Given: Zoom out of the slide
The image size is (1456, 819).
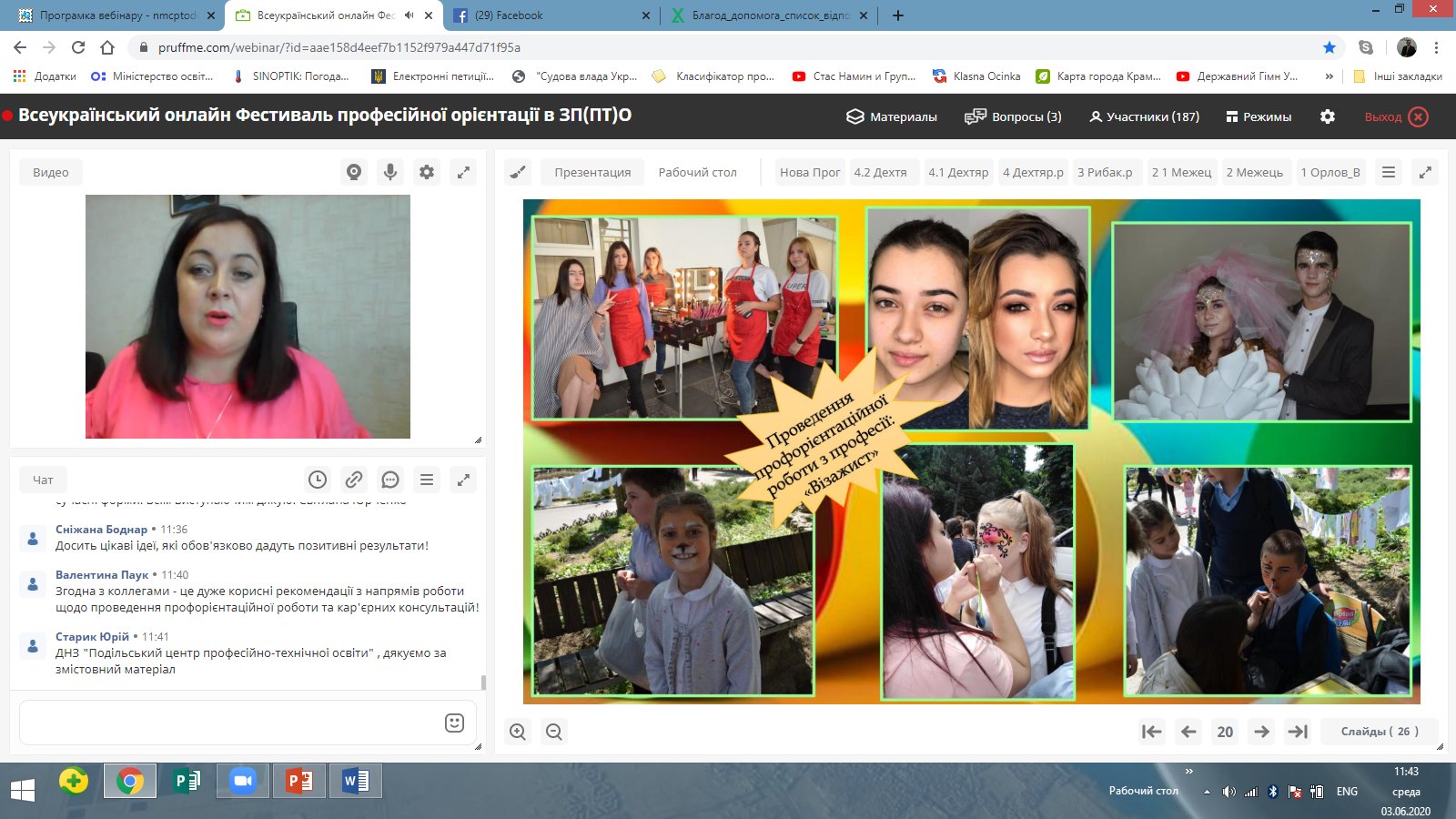Looking at the screenshot, I should (553, 732).
